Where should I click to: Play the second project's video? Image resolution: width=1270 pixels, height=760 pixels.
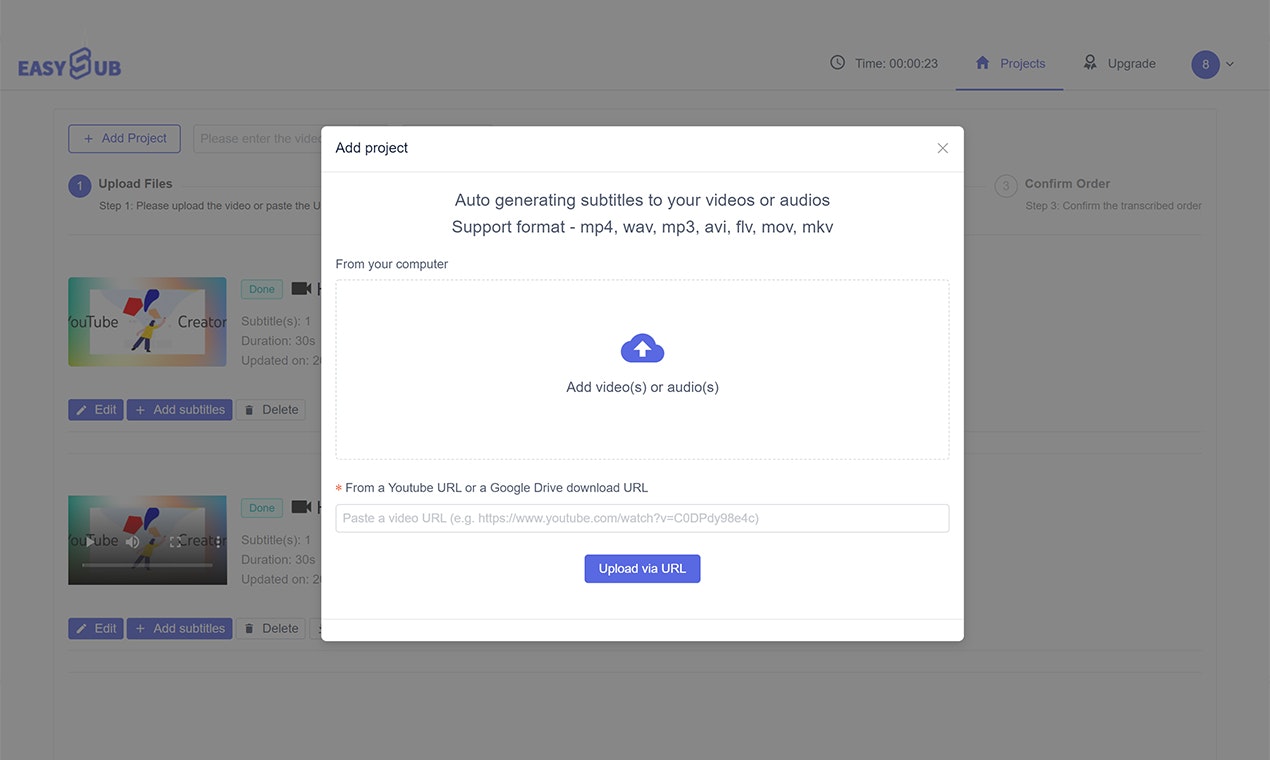point(90,541)
